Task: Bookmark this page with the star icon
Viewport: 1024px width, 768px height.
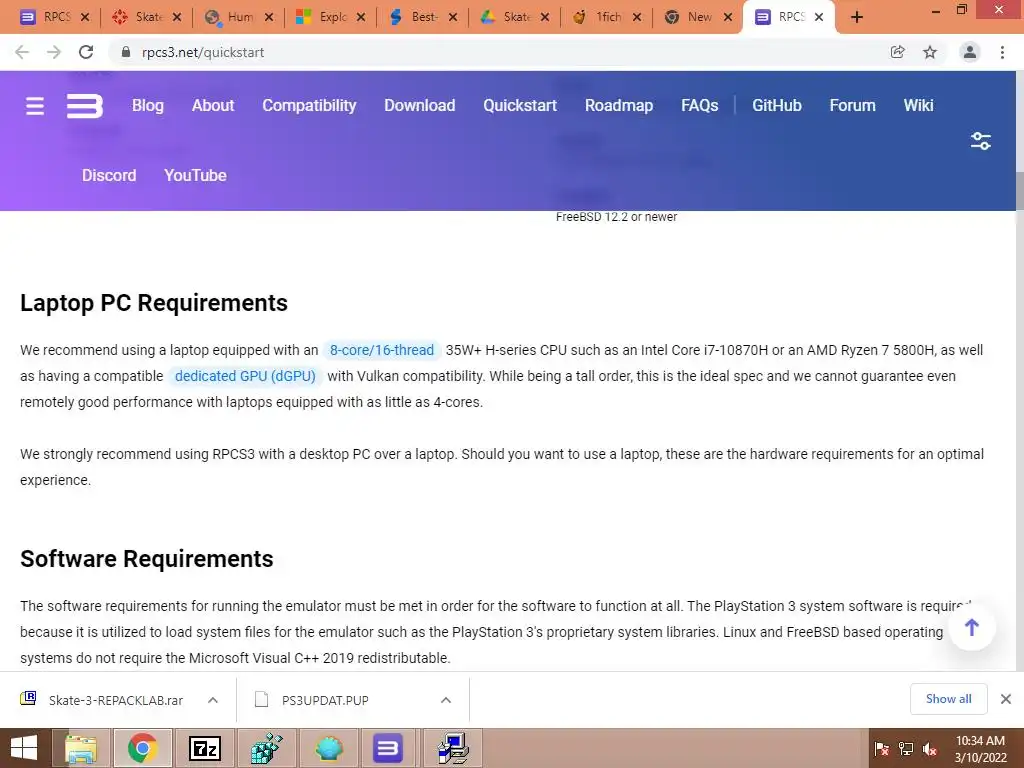Action: [930, 52]
